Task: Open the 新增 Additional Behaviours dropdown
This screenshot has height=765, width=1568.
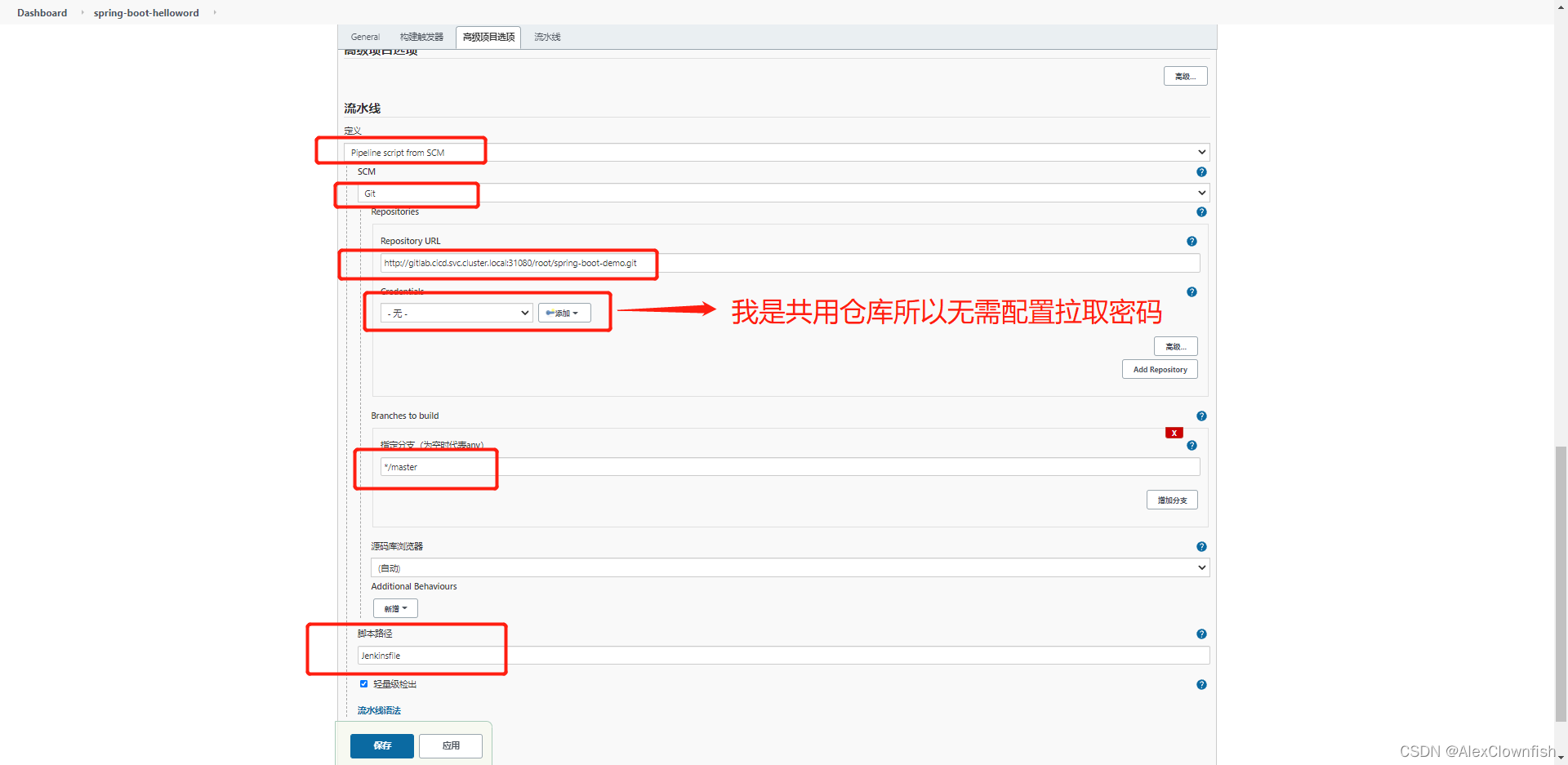Action: 395,608
